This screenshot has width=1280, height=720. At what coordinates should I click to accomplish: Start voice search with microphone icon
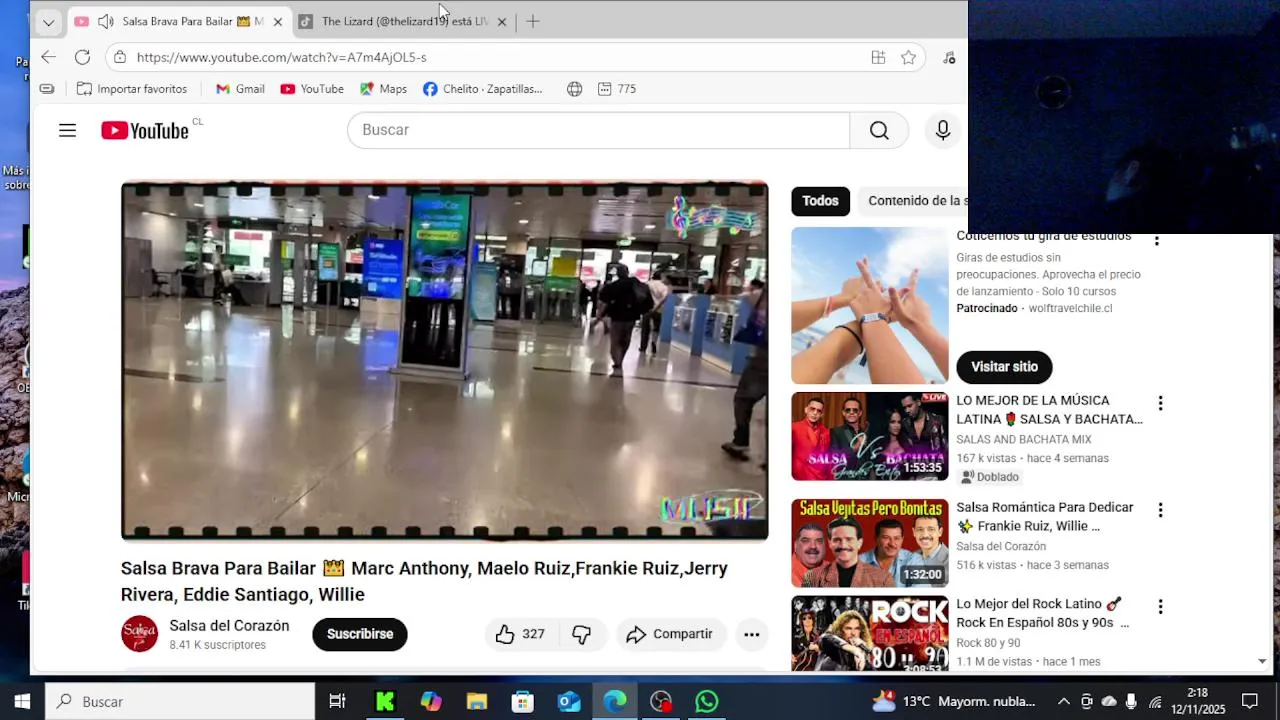[942, 130]
